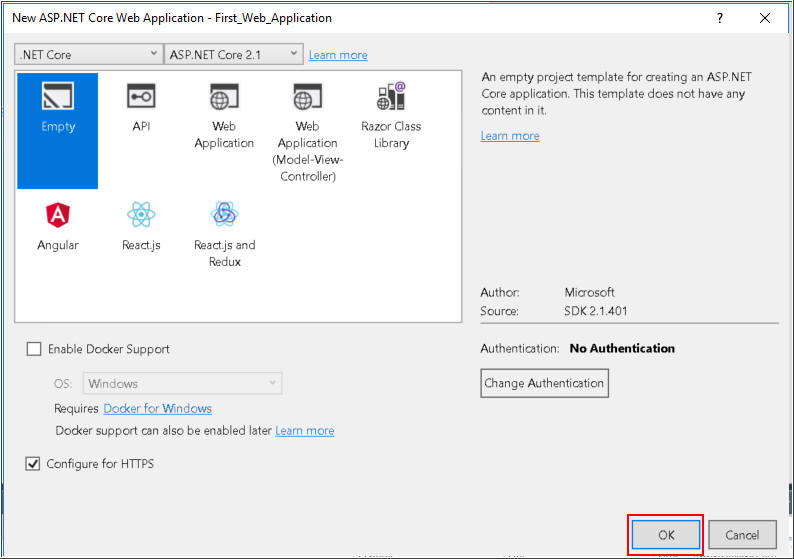Viewport: 794px width, 559px height.
Task: Open Learn more link about Docker support
Action: click(305, 430)
